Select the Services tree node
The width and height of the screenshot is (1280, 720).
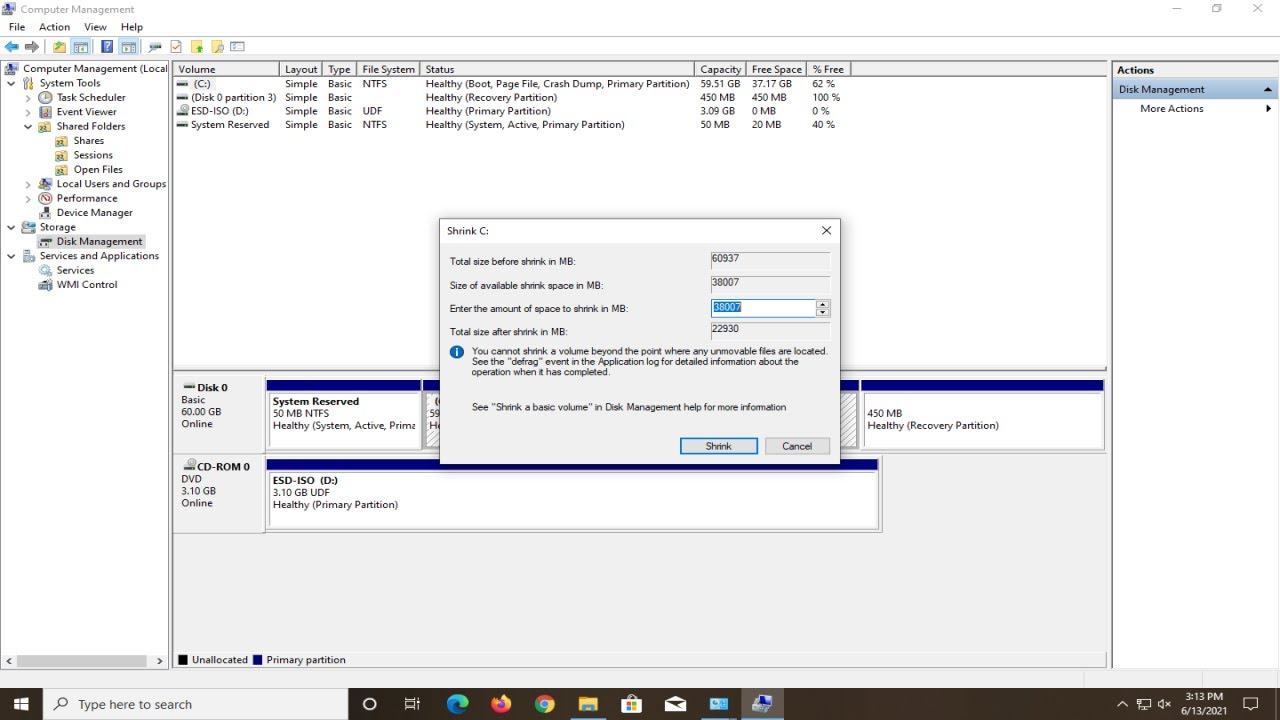75,270
